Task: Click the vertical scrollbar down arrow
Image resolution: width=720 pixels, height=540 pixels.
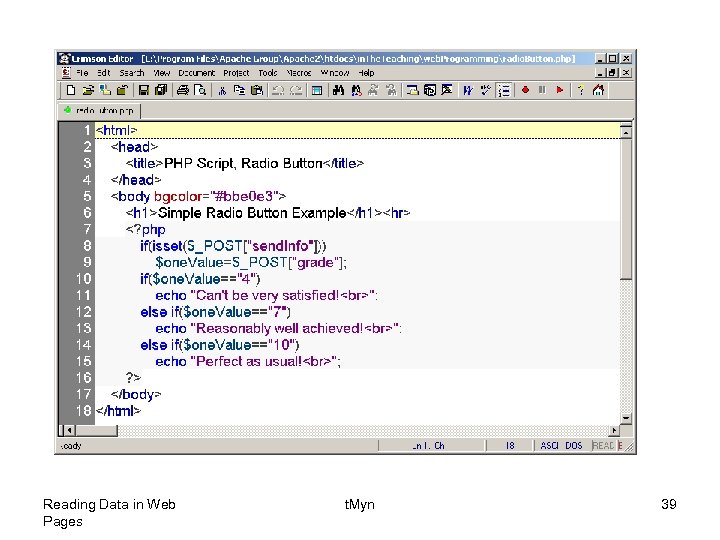Action: 626,418
